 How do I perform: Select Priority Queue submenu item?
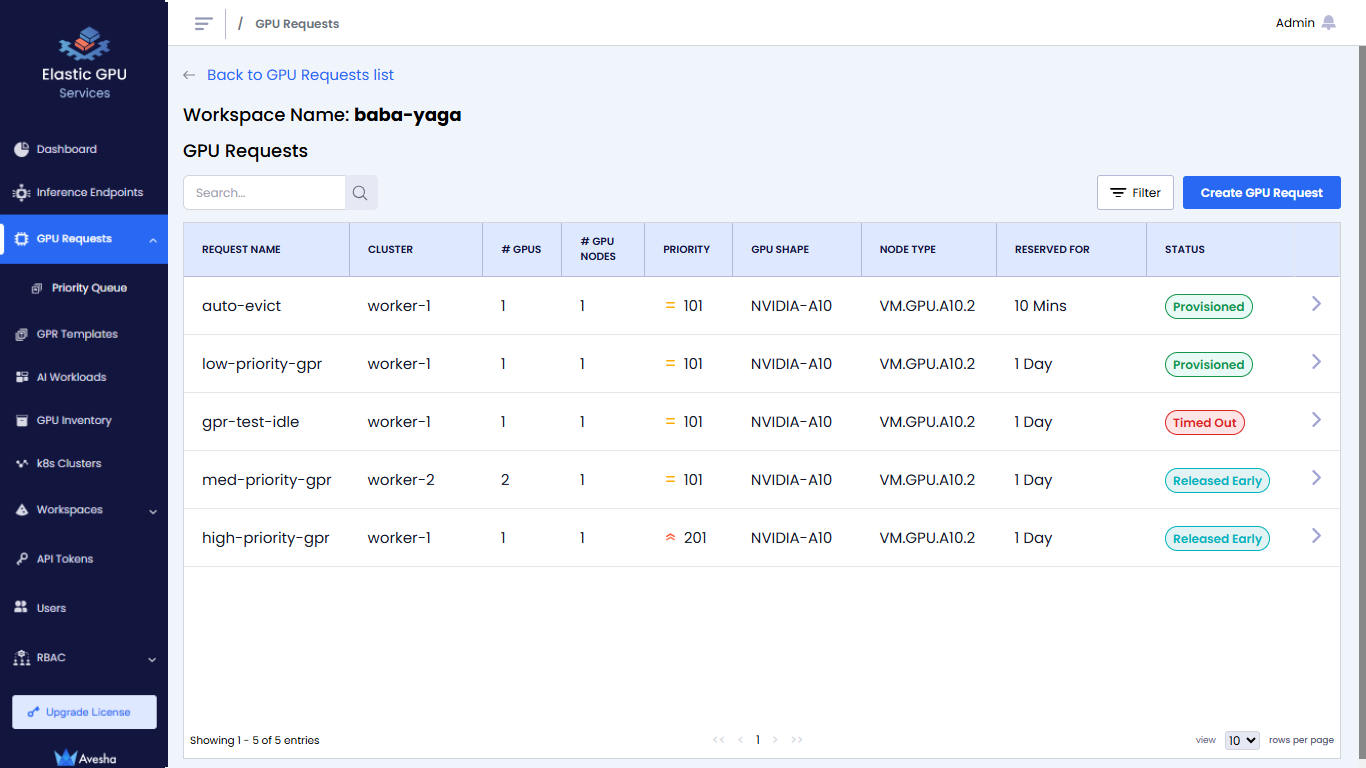89,288
